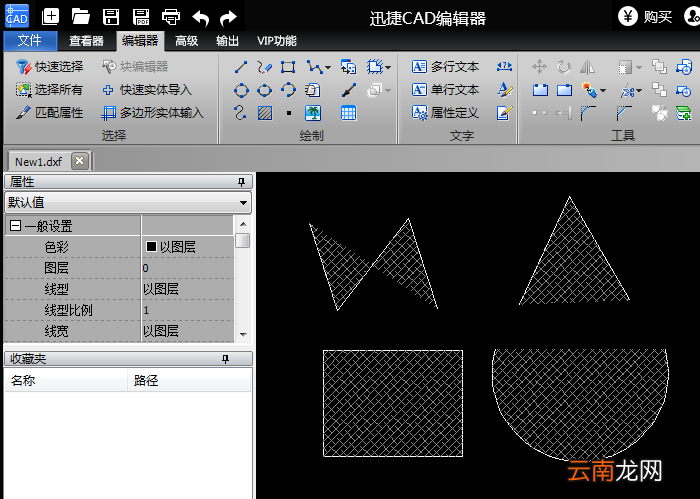Click 快速选择 button

[50, 67]
